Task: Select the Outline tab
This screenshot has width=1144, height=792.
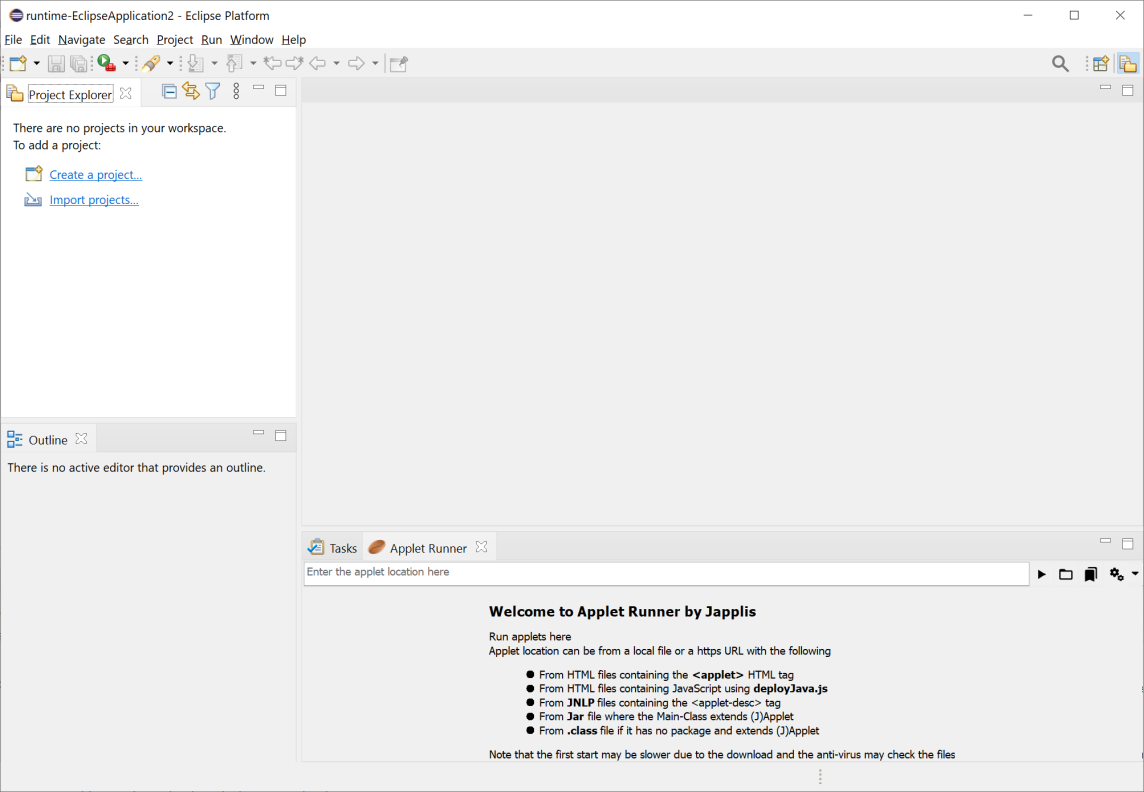Action: 48,440
